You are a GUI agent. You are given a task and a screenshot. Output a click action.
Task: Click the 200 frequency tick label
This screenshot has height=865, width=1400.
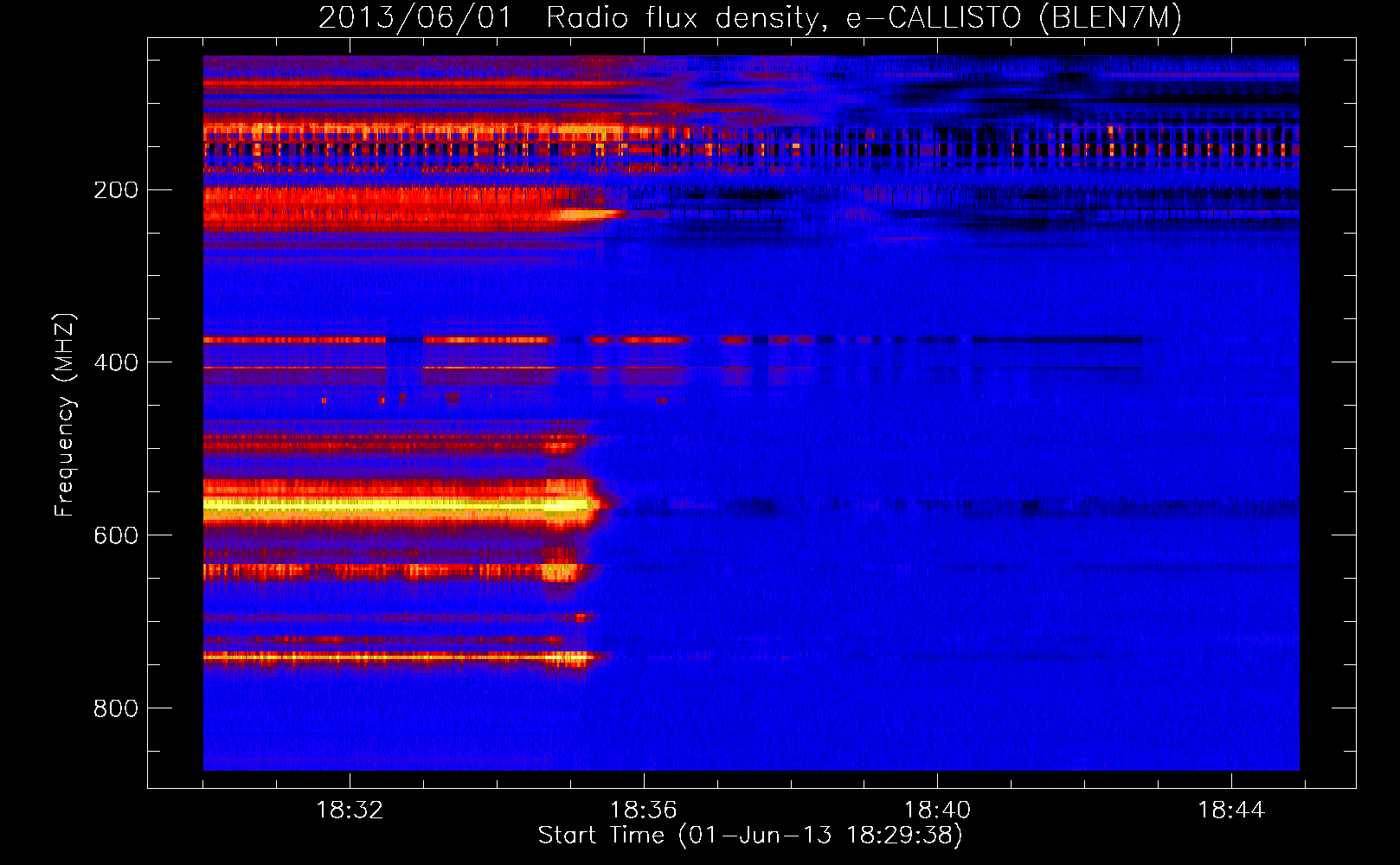[116, 190]
